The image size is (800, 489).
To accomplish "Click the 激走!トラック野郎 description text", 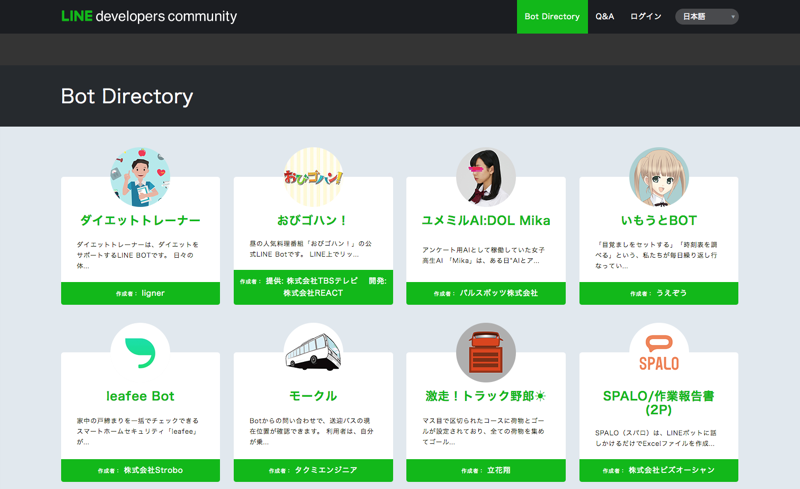I will [484, 431].
